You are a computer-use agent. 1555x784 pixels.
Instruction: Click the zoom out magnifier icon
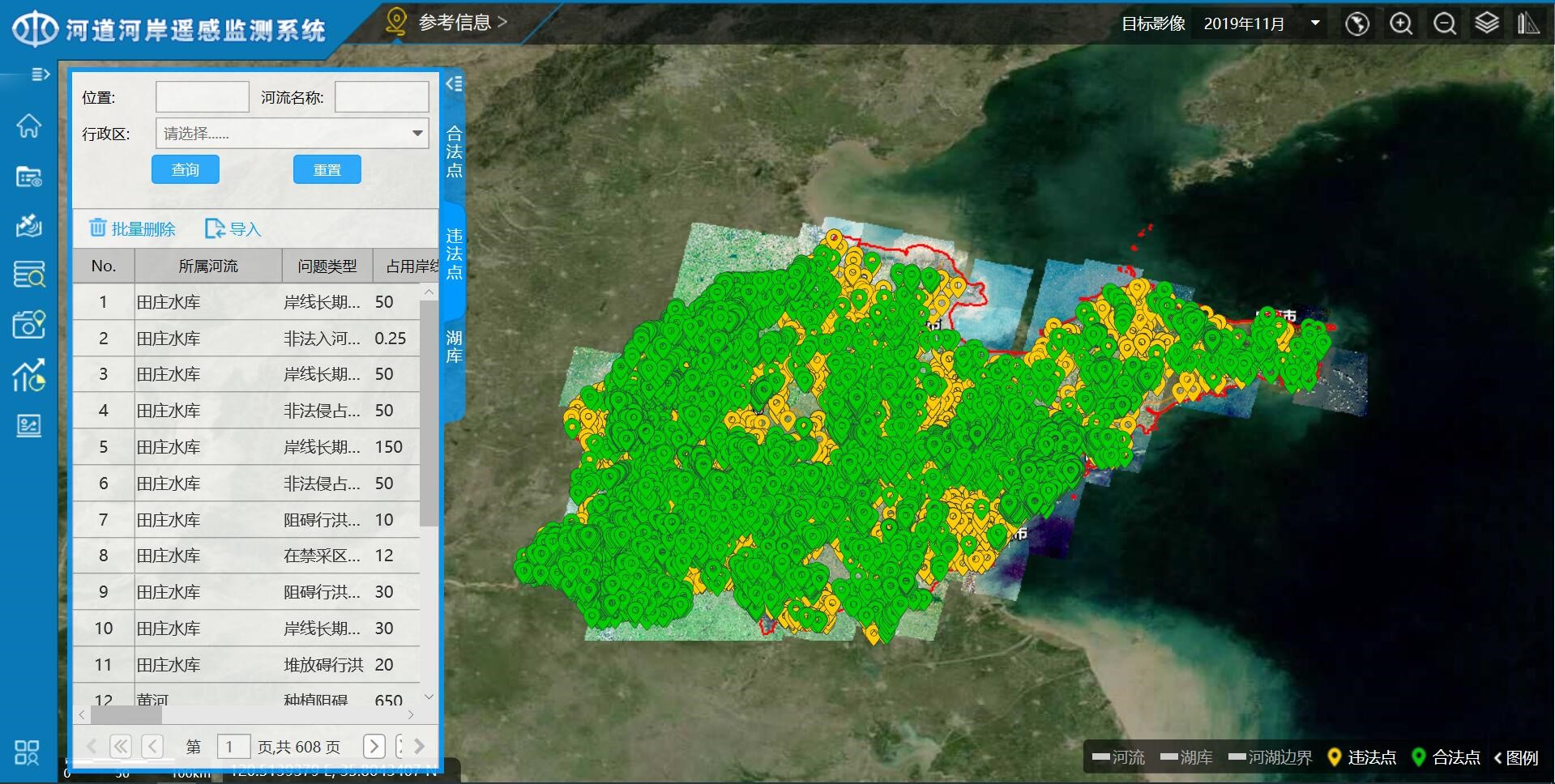tap(1444, 23)
